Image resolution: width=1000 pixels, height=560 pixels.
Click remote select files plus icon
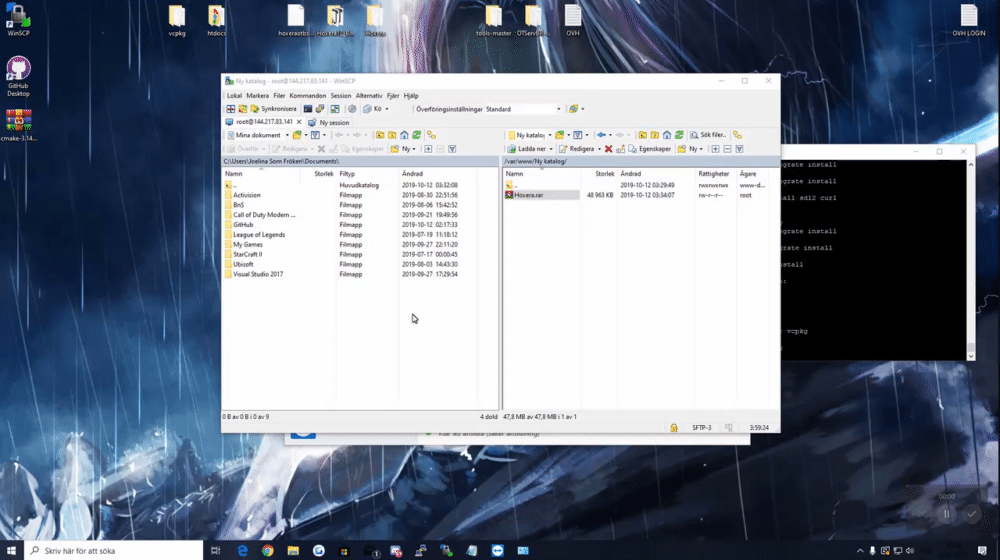click(716, 149)
